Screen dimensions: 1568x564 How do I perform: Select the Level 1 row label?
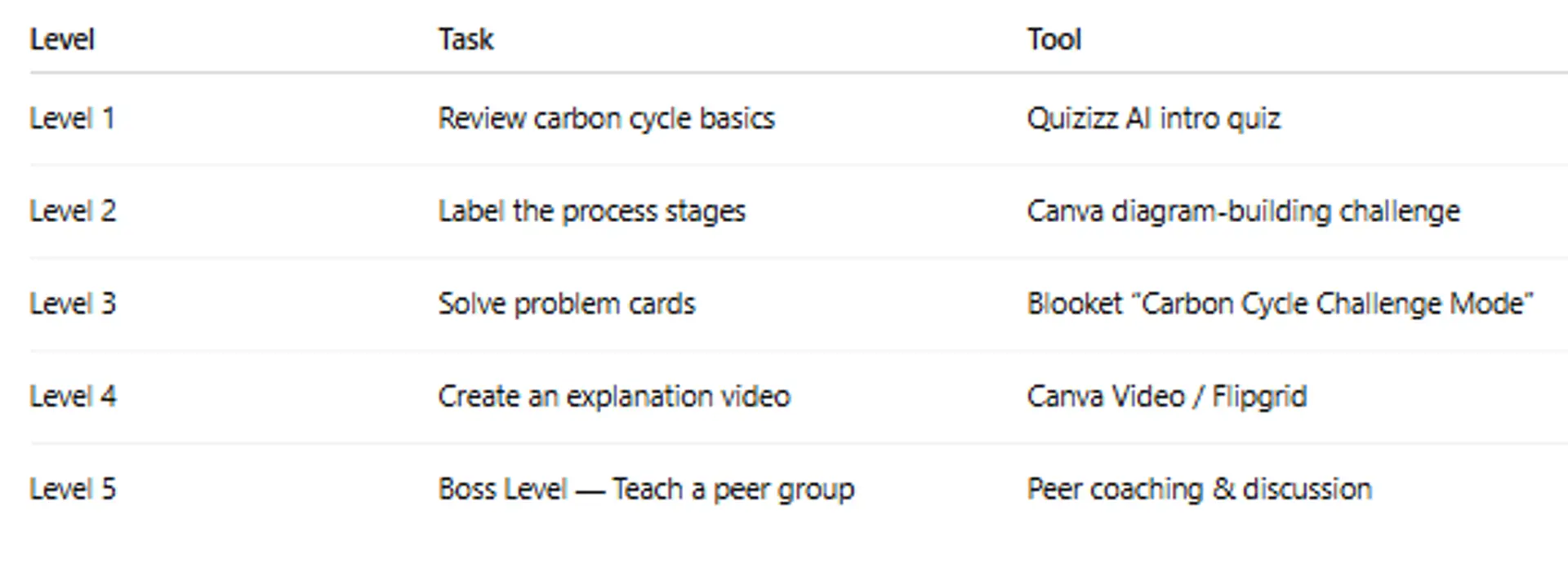point(72,118)
